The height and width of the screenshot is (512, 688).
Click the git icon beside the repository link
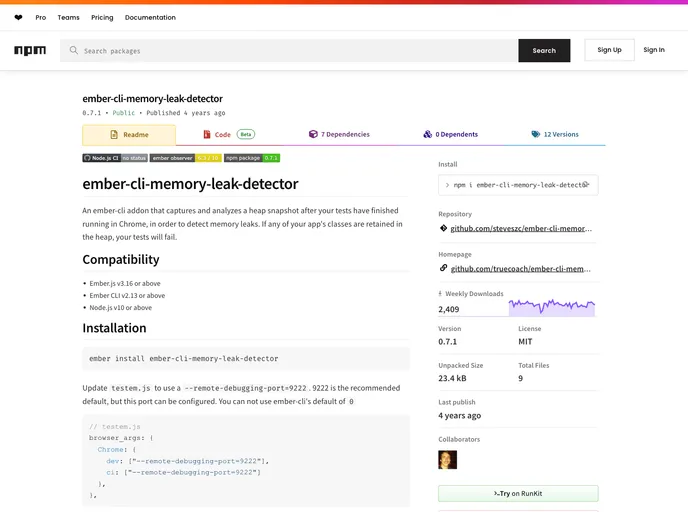click(x=443, y=228)
